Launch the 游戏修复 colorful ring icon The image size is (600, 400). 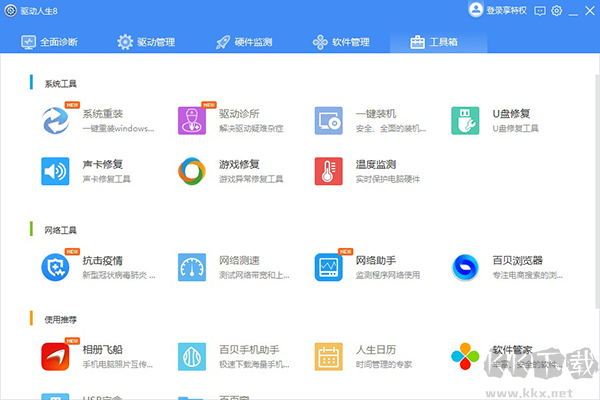pos(192,171)
